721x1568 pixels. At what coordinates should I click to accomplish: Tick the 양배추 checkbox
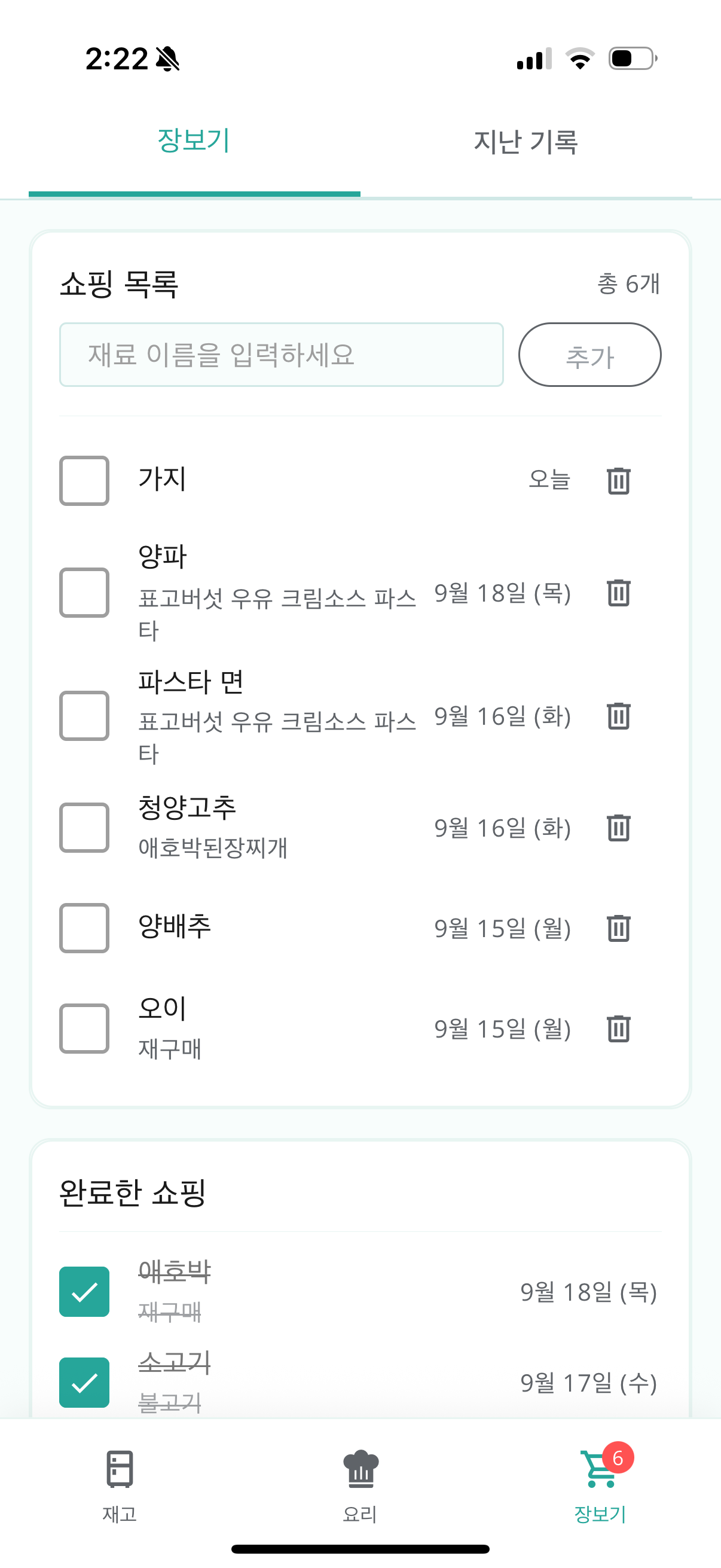(84, 928)
